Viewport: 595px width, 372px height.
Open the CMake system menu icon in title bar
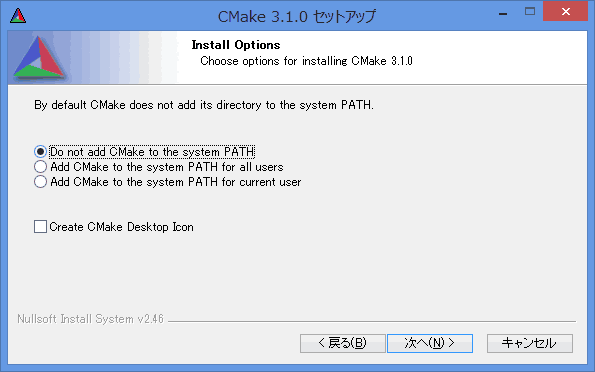[x=18, y=16]
